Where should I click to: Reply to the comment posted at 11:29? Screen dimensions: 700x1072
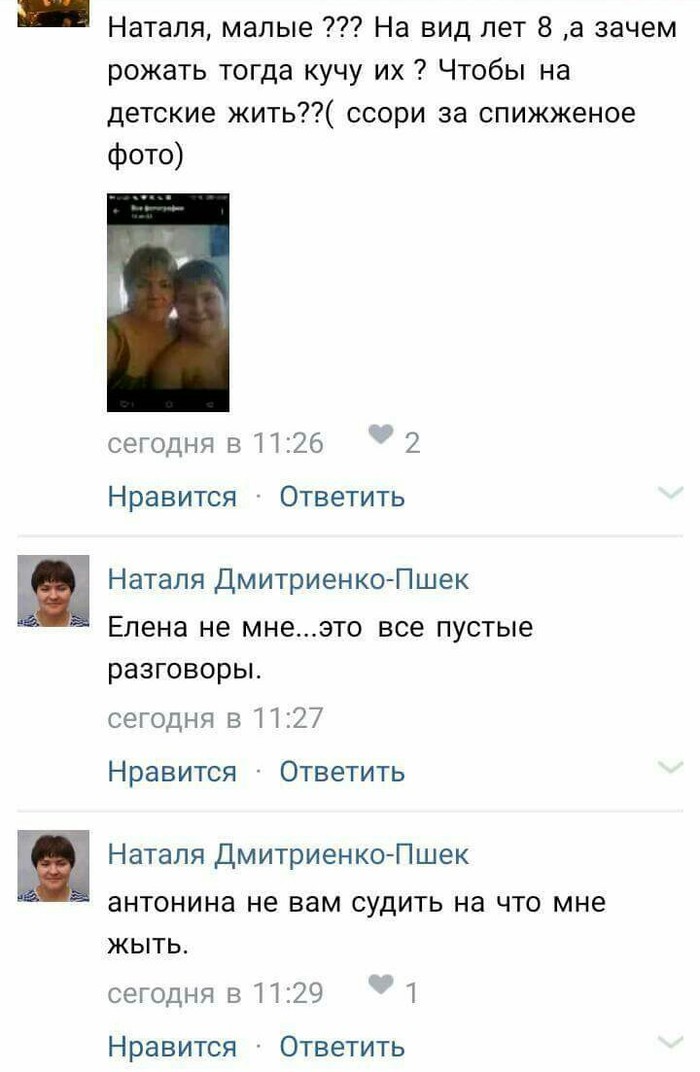pyautogui.click(x=342, y=1047)
